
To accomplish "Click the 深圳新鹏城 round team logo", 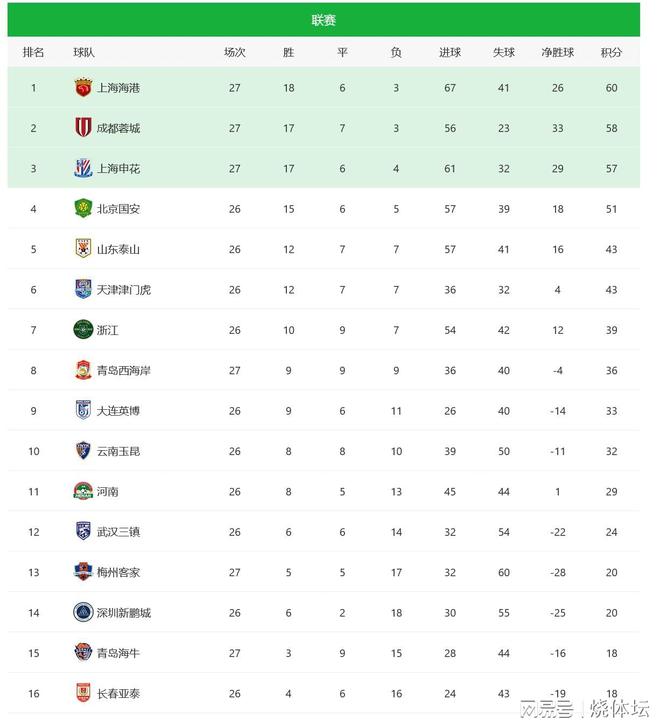I will tap(83, 612).
